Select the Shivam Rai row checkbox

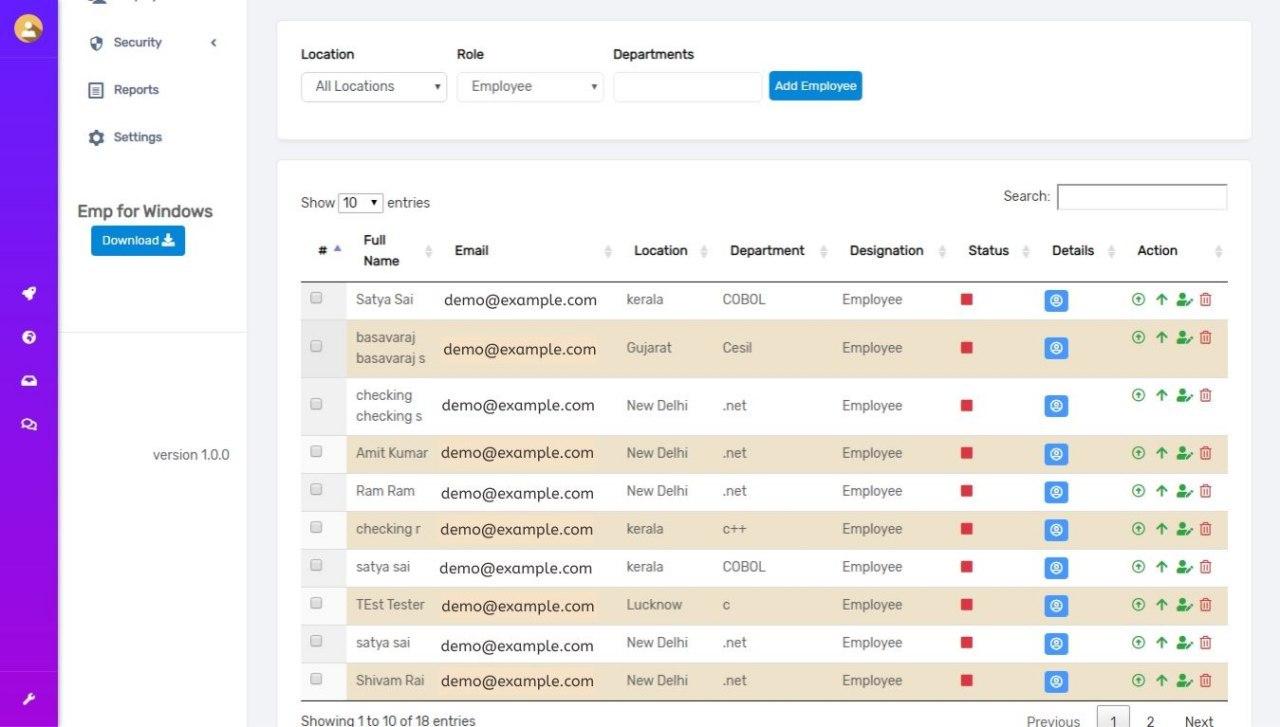[x=317, y=679]
